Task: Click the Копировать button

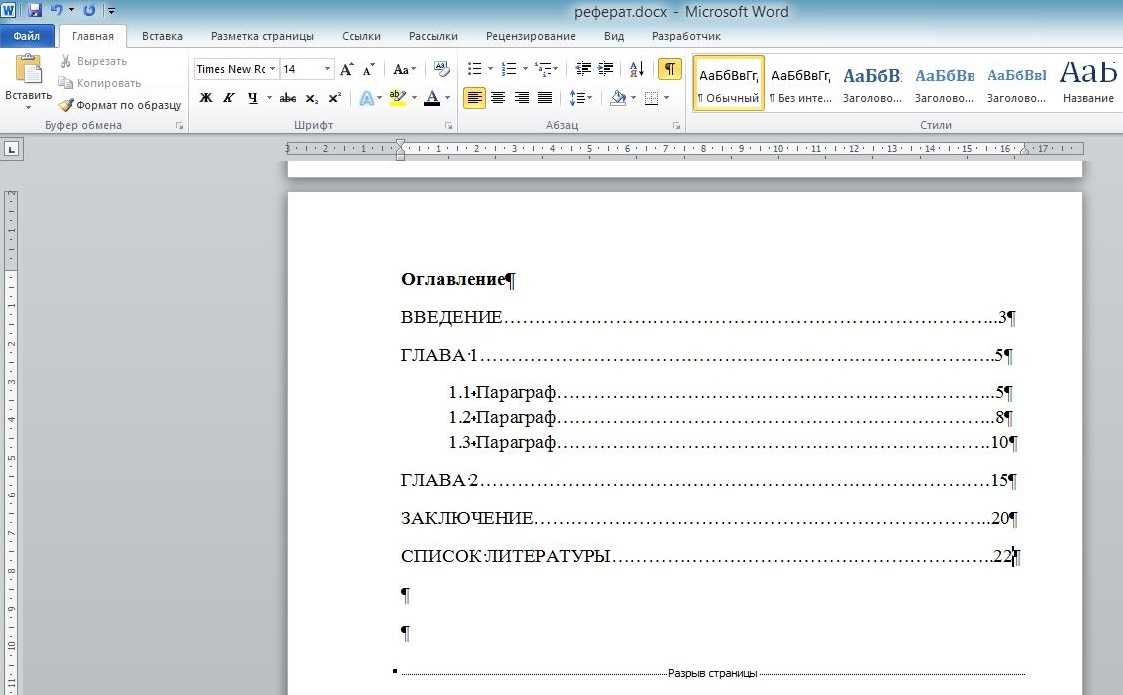Action: point(100,83)
